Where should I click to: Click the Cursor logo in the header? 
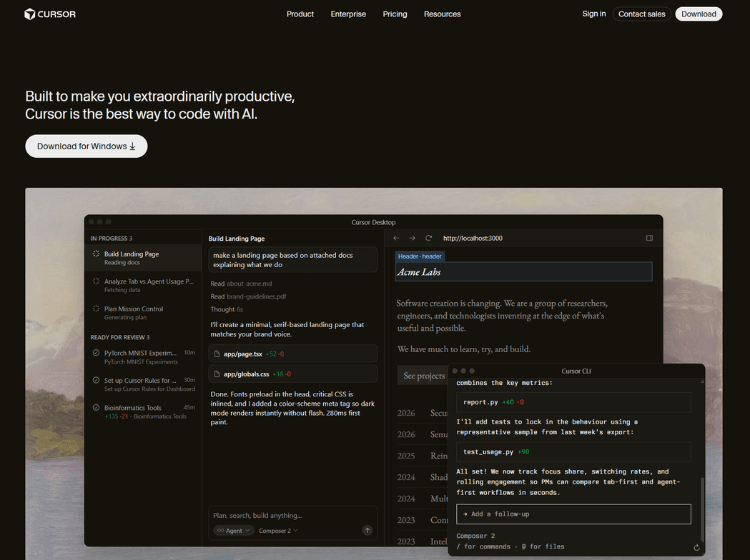pyautogui.click(x=50, y=14)
